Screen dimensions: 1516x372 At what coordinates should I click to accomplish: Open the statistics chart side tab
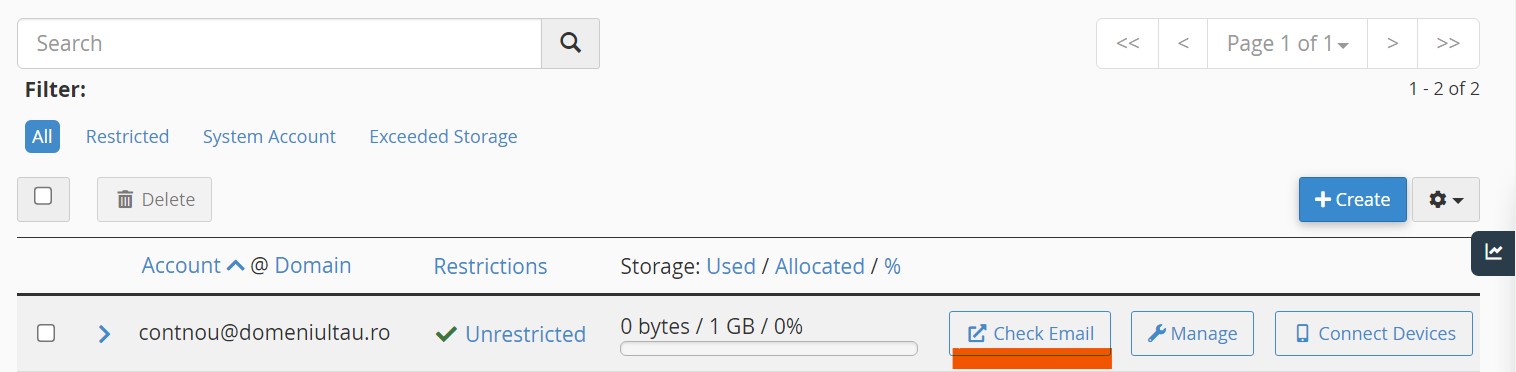(x=1493, y=252)
